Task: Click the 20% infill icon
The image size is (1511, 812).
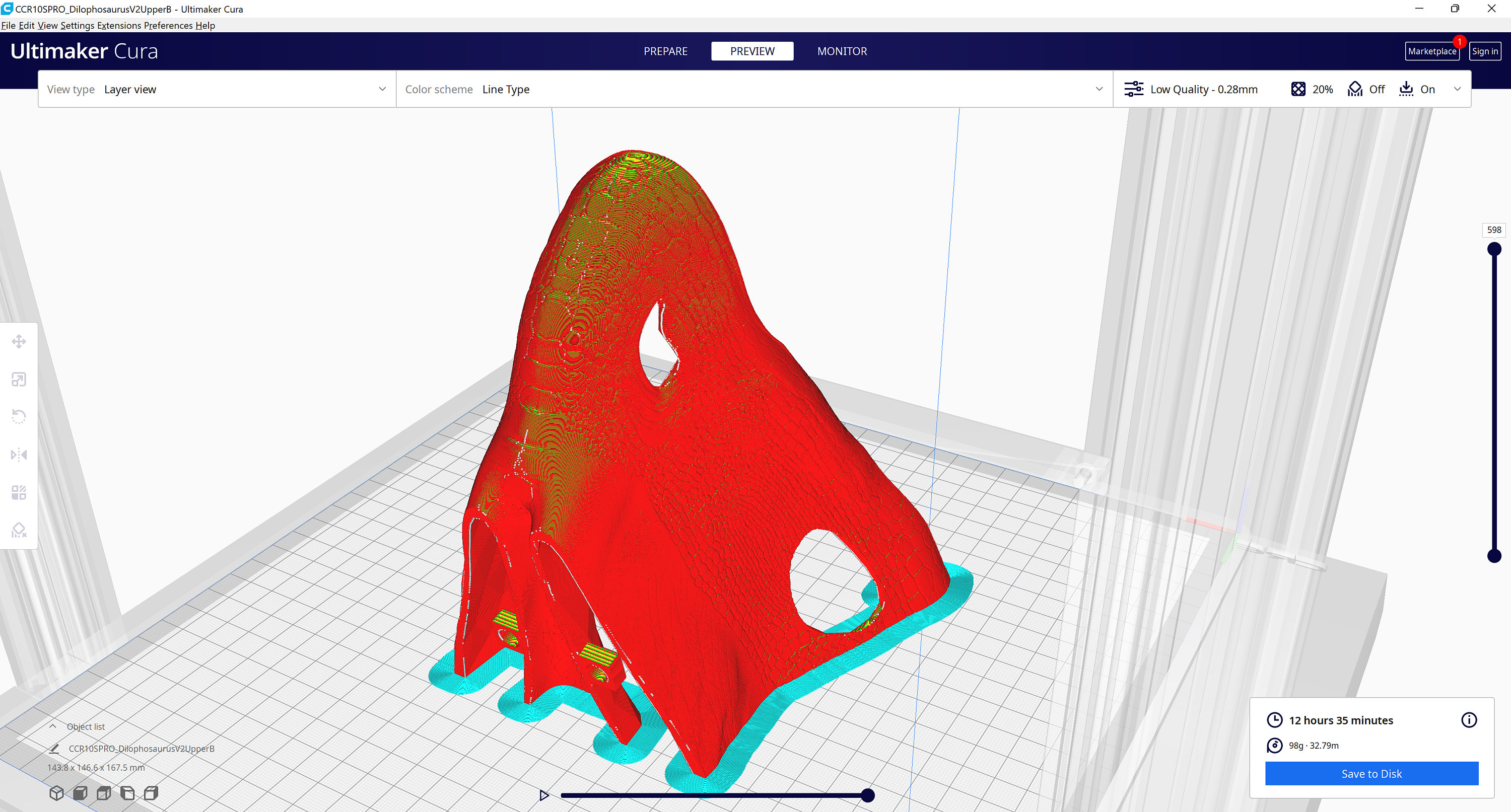Action: click(1298, 89)
